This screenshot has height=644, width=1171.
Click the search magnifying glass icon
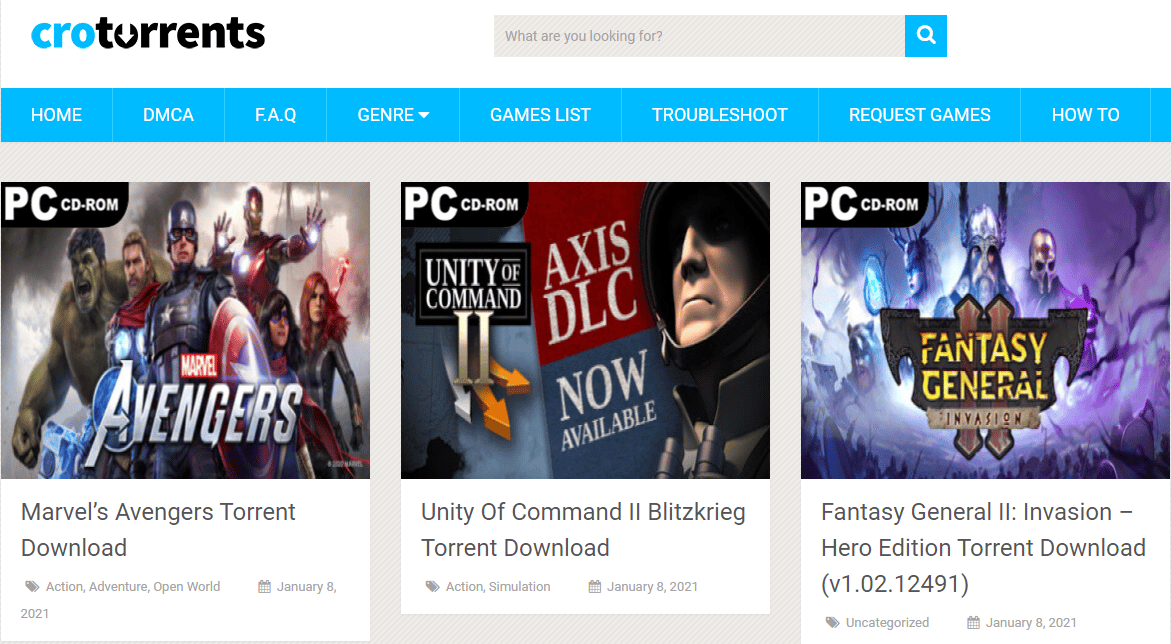tap(925, 36)
